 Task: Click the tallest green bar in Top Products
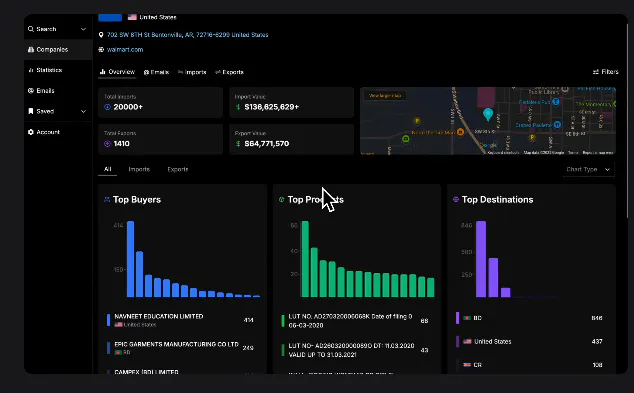click(x=305, y=259)
